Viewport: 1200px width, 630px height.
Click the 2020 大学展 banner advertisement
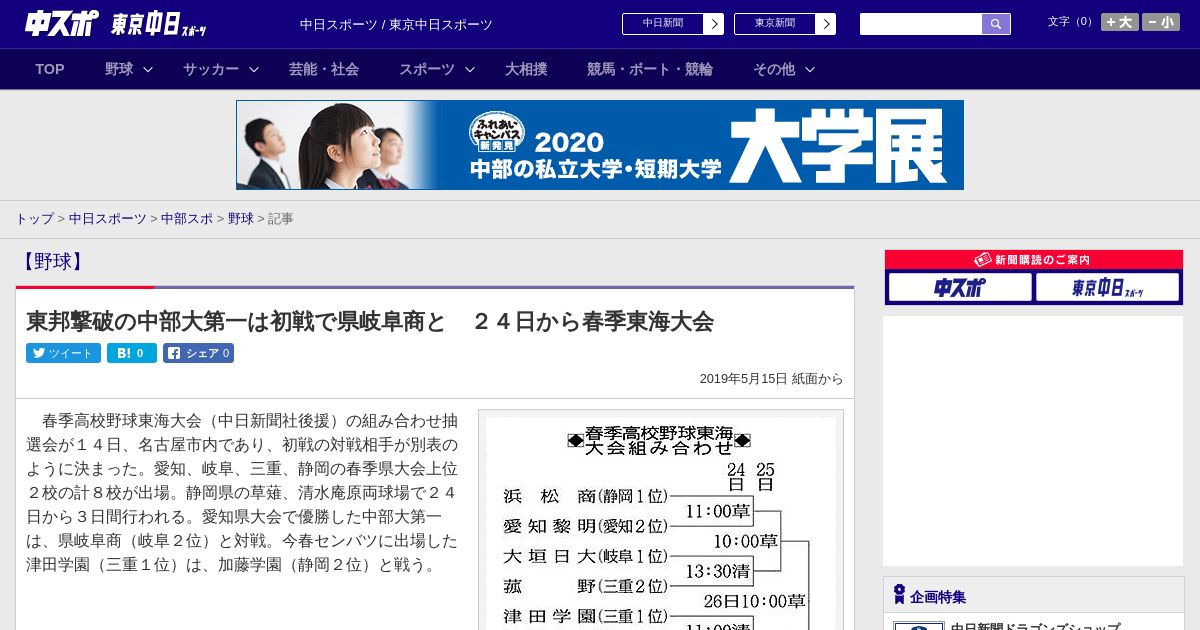pos(600,145)
